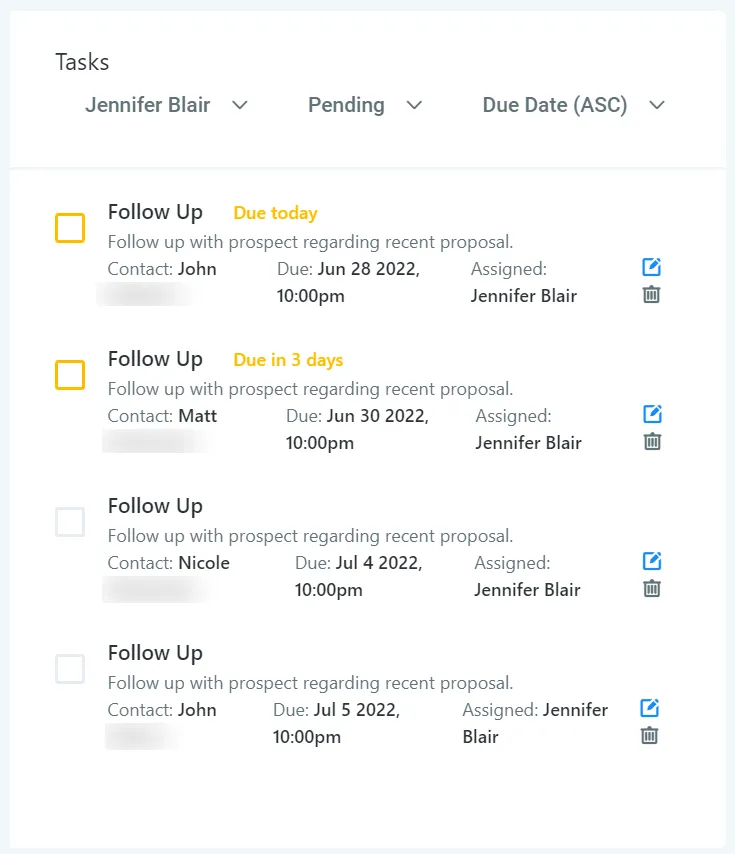Open the Jennifer Blair assignee dropdown
This screenshot has width=735, height=854.
pos(166,105)
